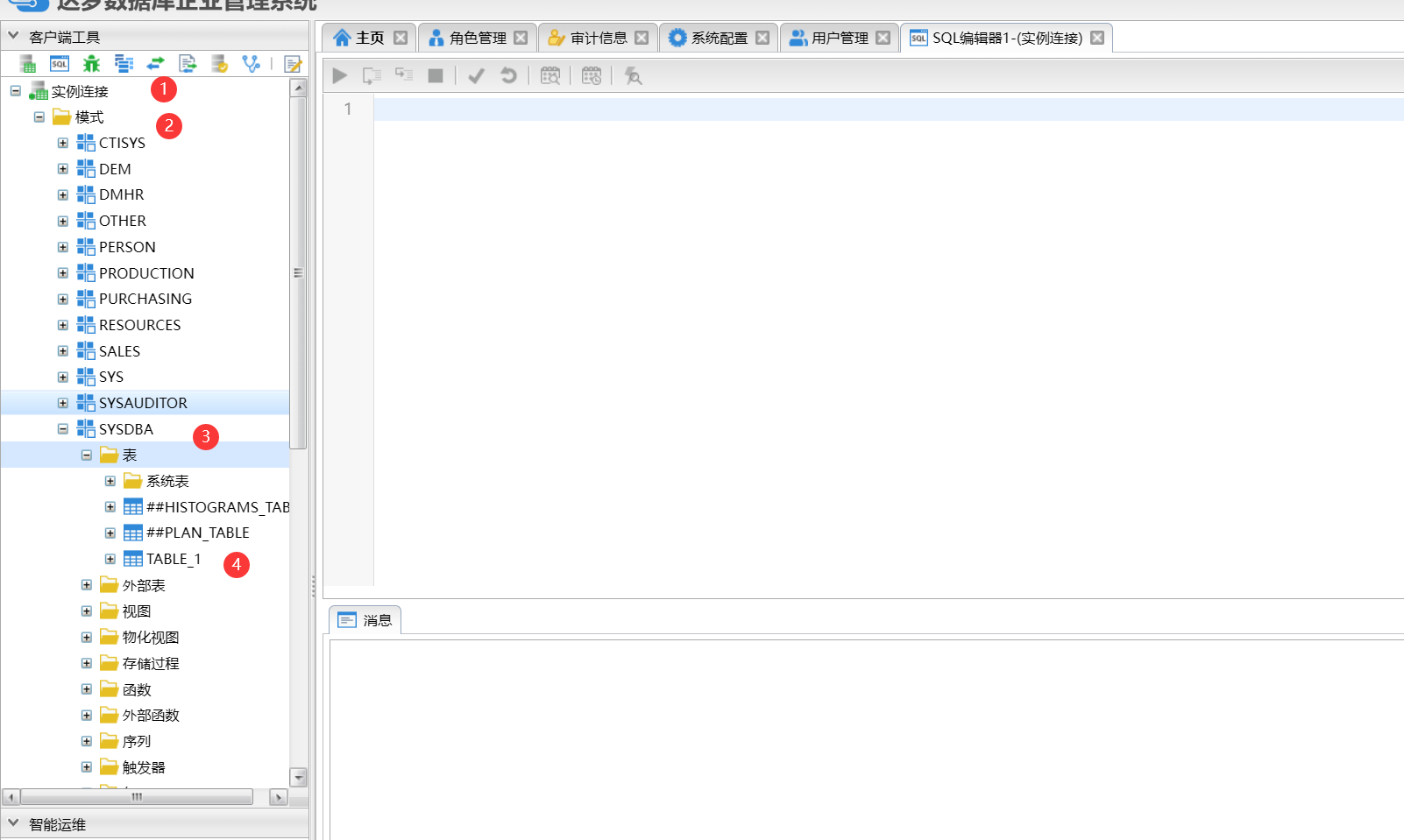Screen dimensions: 1404x840
Task: Click the stop execution square icon
Action: tap(435, 76)
